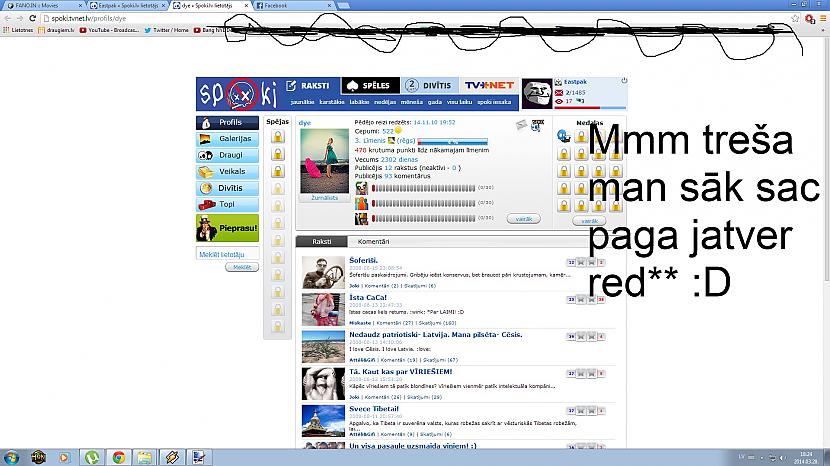Click the Žurnālists label under the photo
Viewport: 830px width, 466px height.
tap(324, 198)
